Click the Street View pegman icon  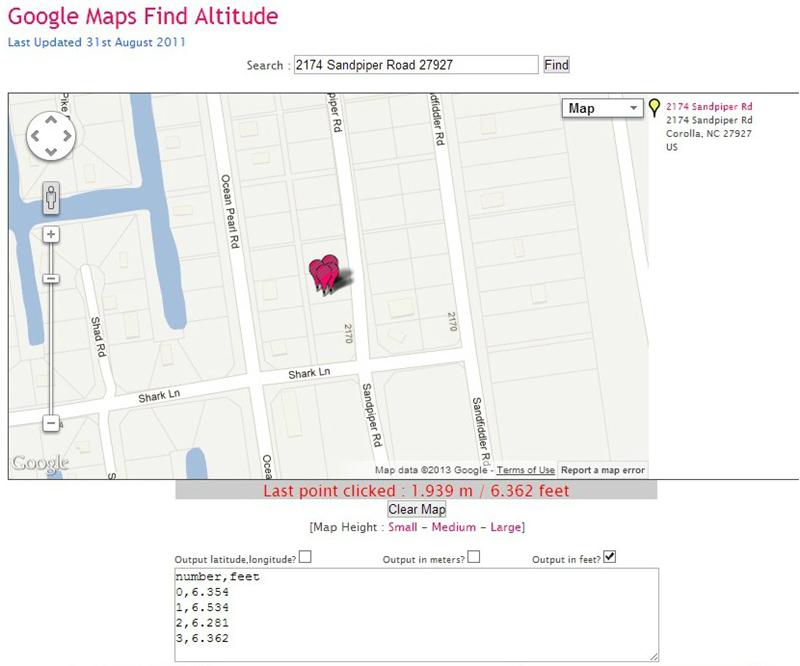(x=51, y=198)
